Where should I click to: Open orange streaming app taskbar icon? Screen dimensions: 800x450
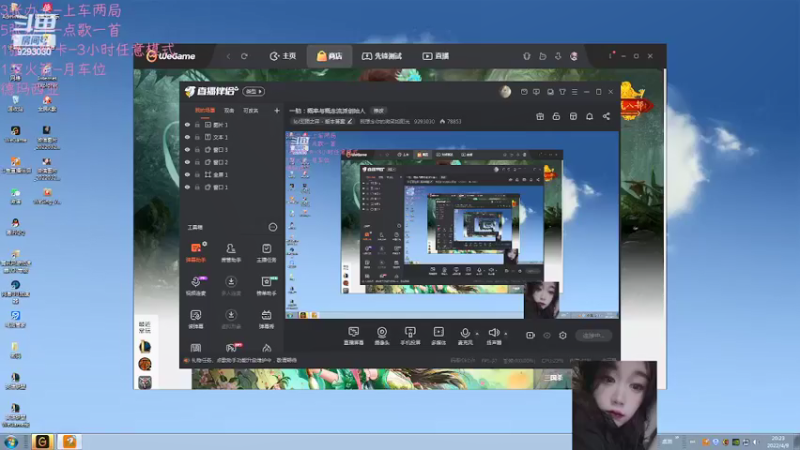point(69,442)
